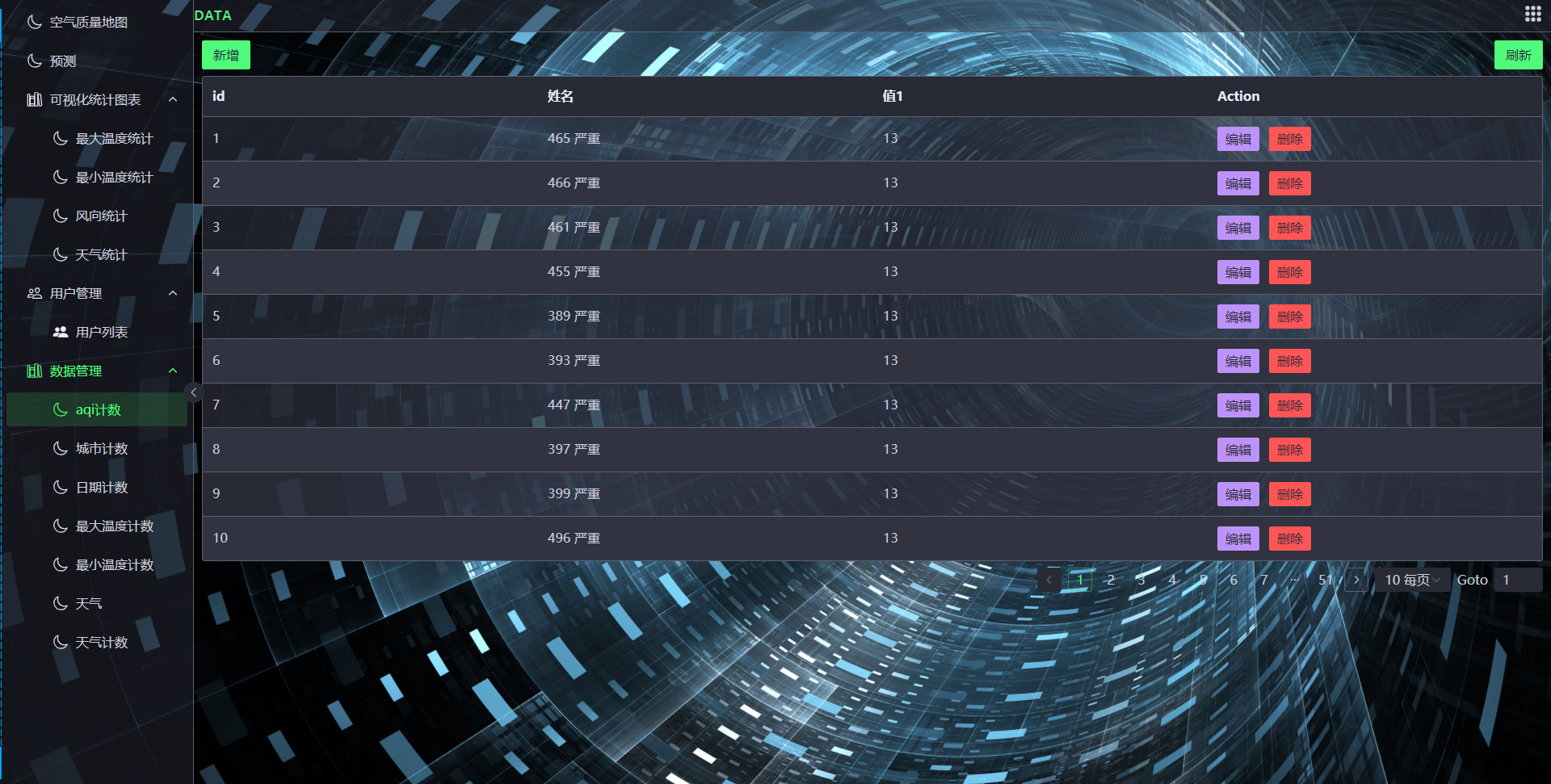Click the chart icon beside 数据管理
This screenshot has width=1551, height=784.
point(35,371)
